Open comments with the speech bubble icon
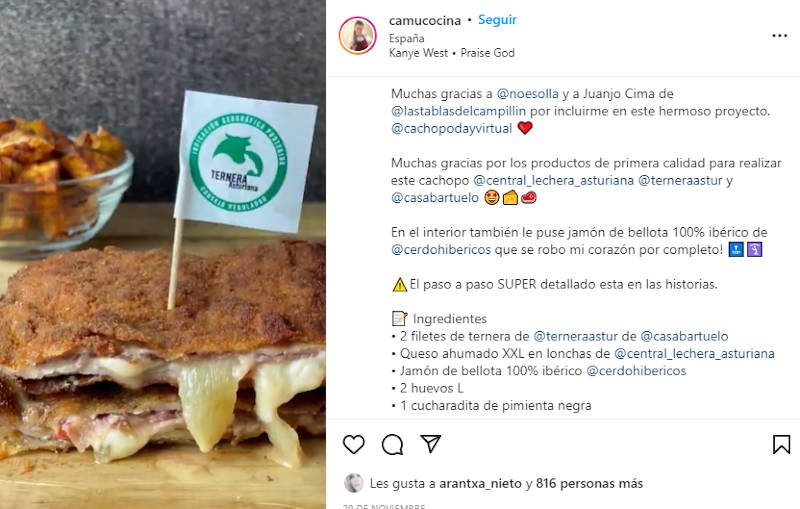The height and width of the screenshot is (509, 800). coord(392,444)
